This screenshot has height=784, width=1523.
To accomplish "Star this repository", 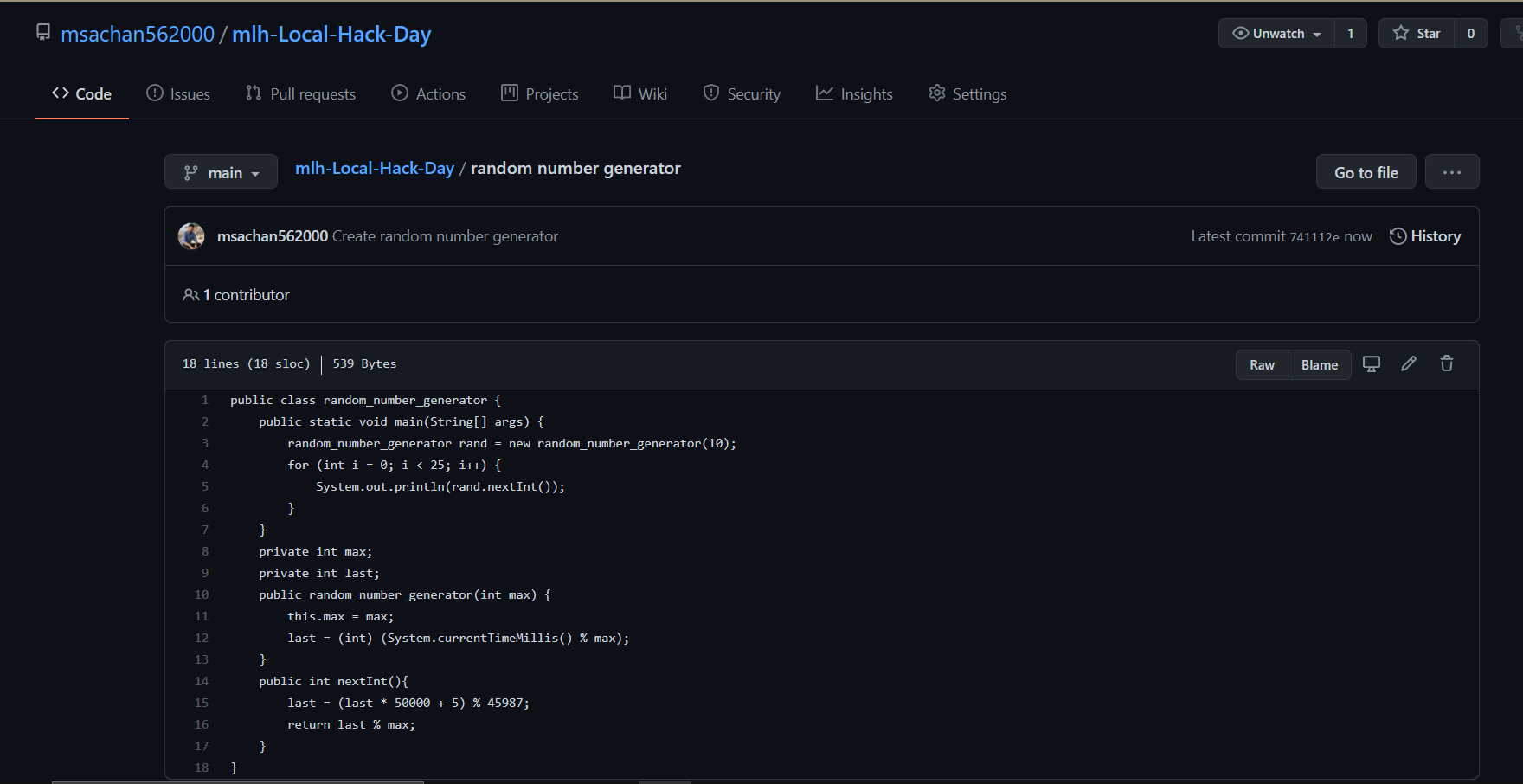I will pyautogui.click(x=1417, y=34).
